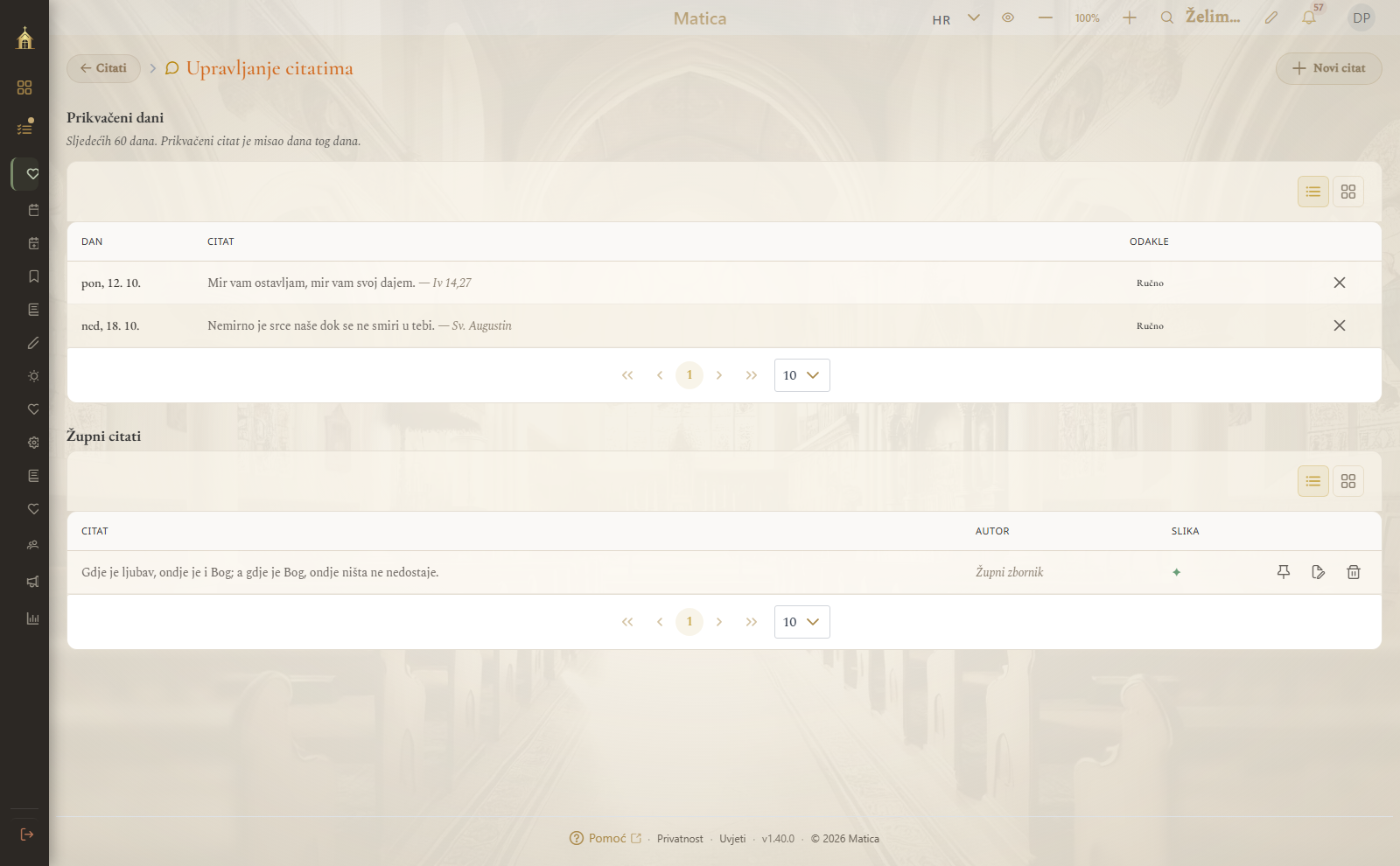The image size is (1400, 866).
Task: Switch Župni citati to list view
Action: [x=1313, y=481]
